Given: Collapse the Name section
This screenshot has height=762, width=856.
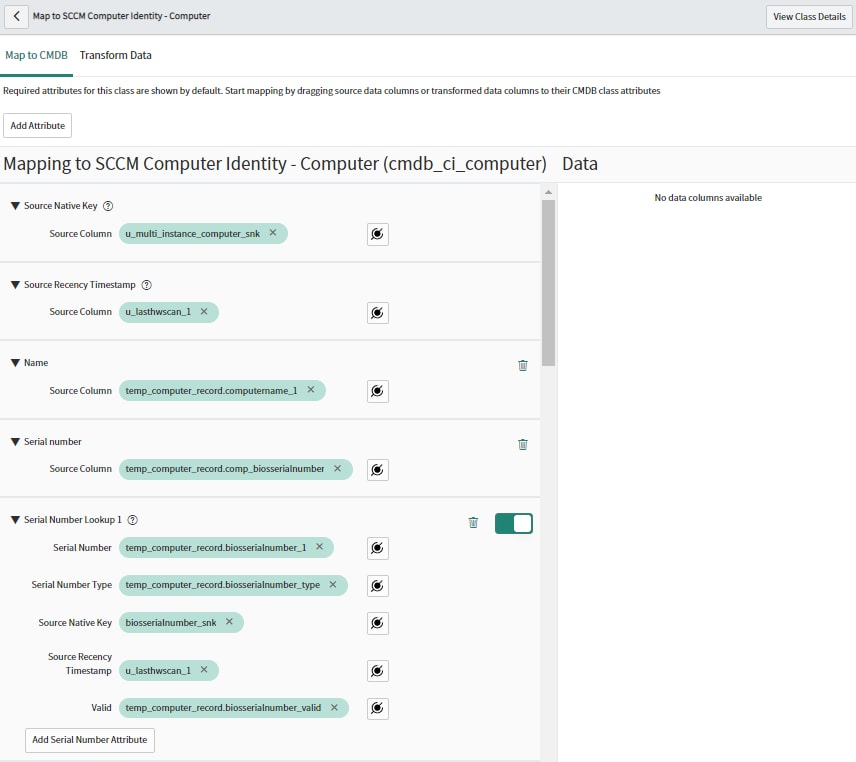Looking at the screenshot, I should [x=15, y=363].
